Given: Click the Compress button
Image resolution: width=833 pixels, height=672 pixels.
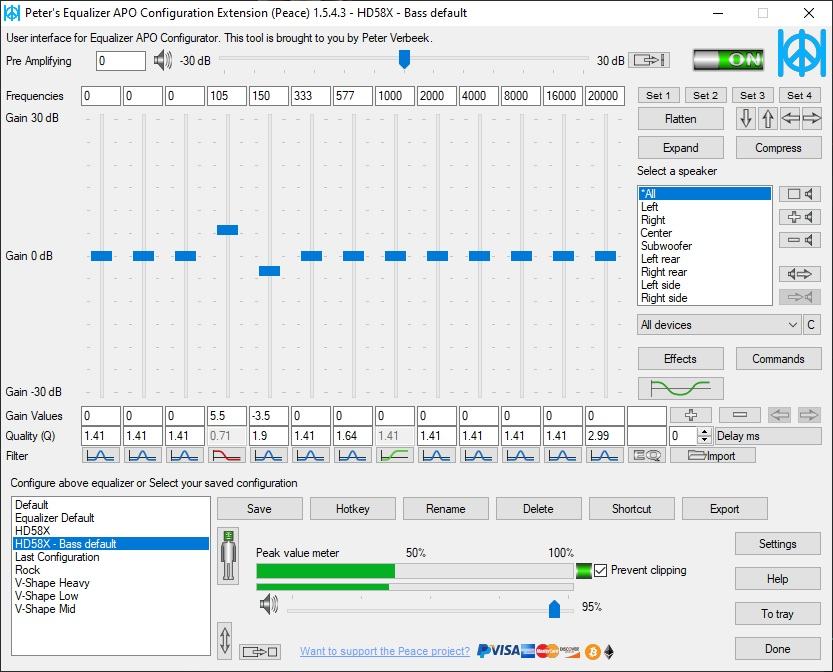Looking at the screenshot, I should point(778,148).
